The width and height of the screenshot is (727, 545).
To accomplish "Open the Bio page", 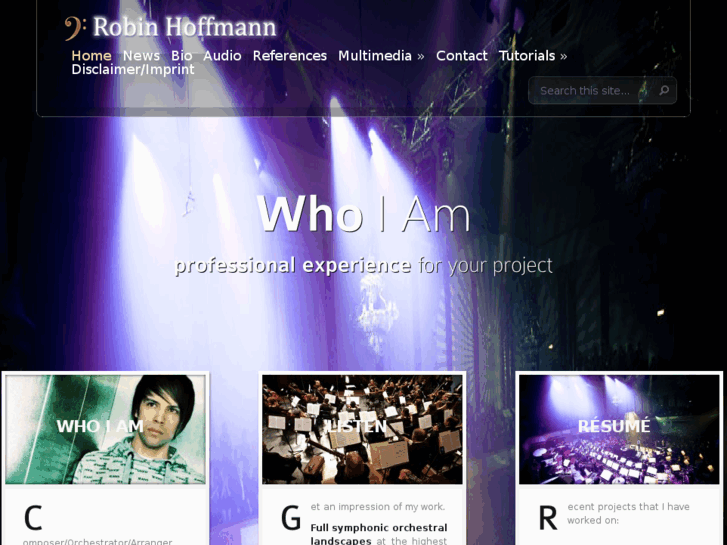I will point(182,56).
